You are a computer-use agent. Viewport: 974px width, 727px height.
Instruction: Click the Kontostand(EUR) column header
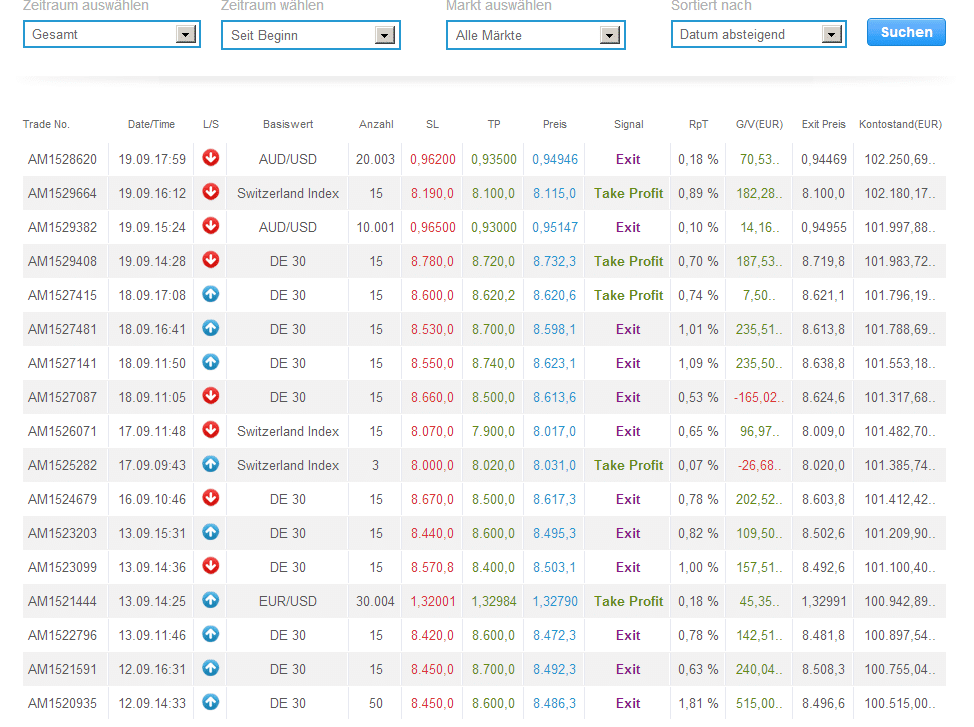(900, 125)
